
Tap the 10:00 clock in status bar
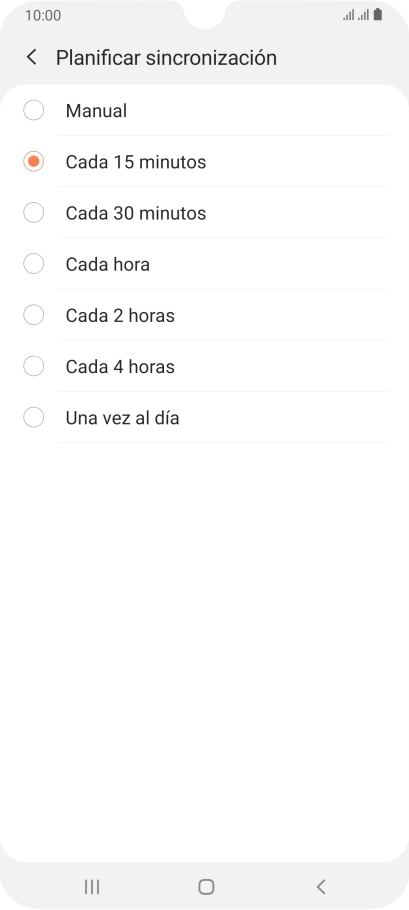[x=43, y=15]
